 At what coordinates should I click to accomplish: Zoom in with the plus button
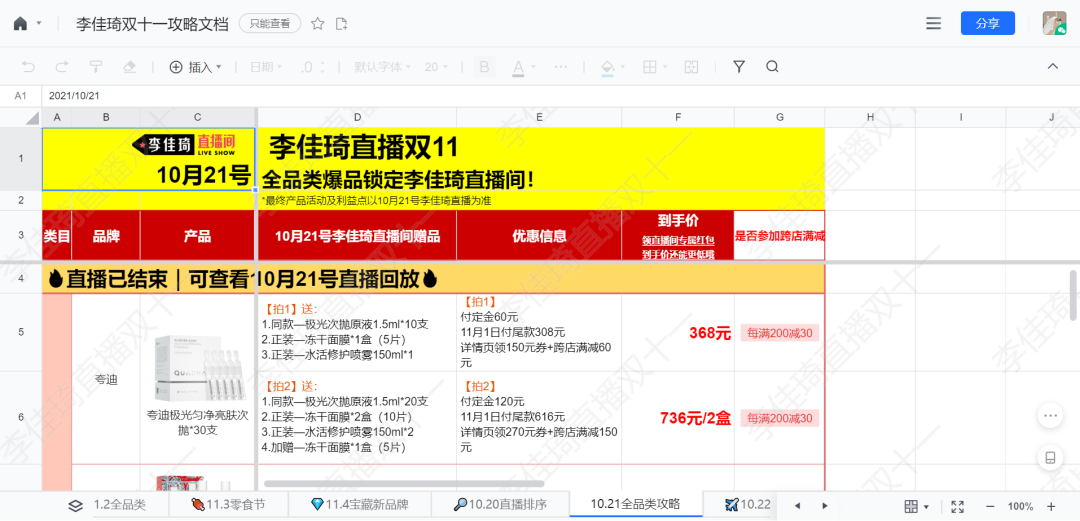pyautogui.click(x=1051, y=506)
